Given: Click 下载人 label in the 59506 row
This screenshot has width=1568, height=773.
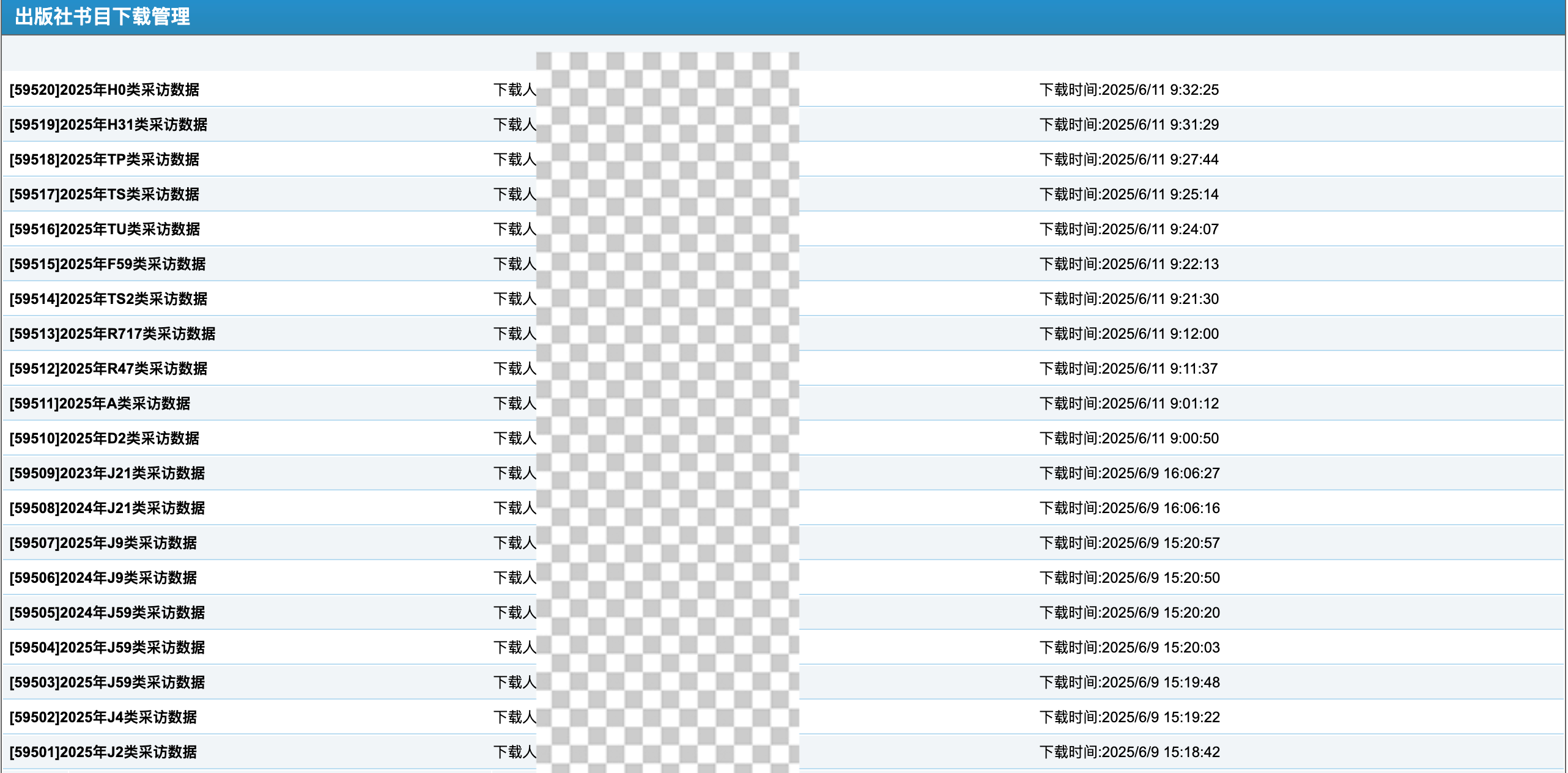Looking at the screenshot, I should [x=515, y=578].
